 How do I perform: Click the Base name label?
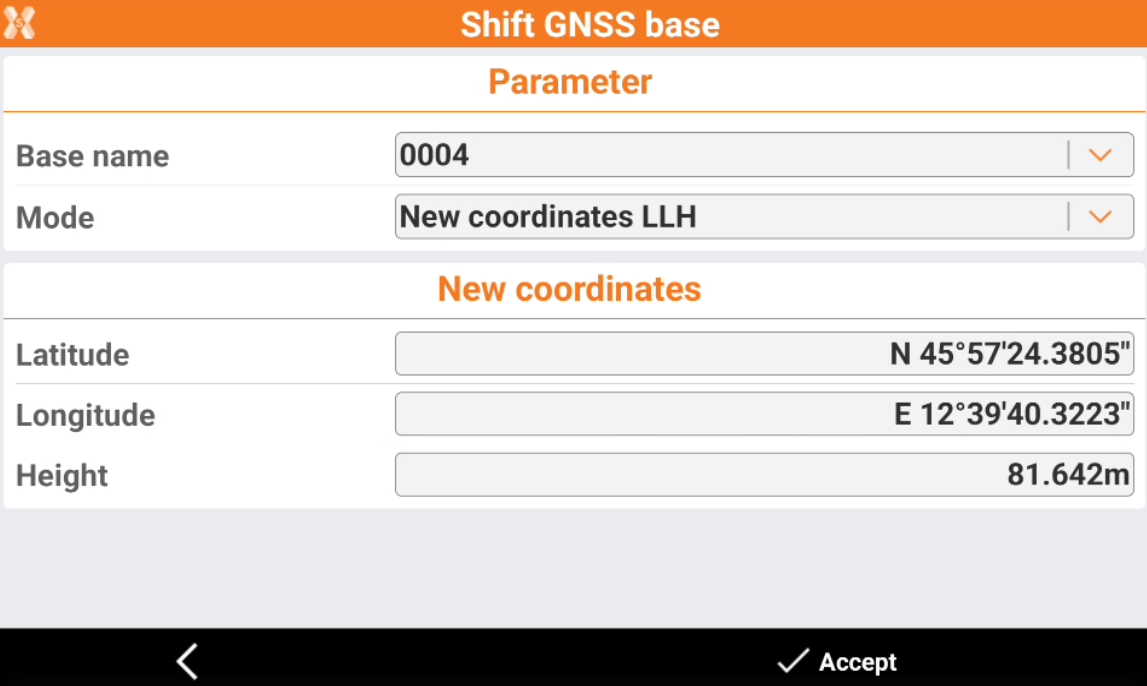coord(93,156)
